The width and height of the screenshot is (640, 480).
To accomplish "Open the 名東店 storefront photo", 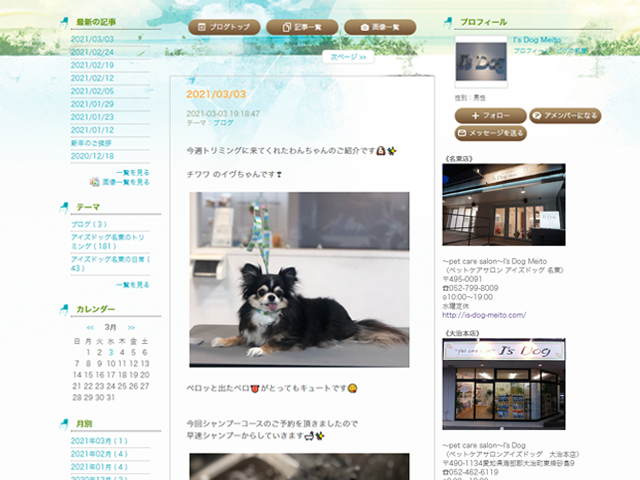I will 503,205.
